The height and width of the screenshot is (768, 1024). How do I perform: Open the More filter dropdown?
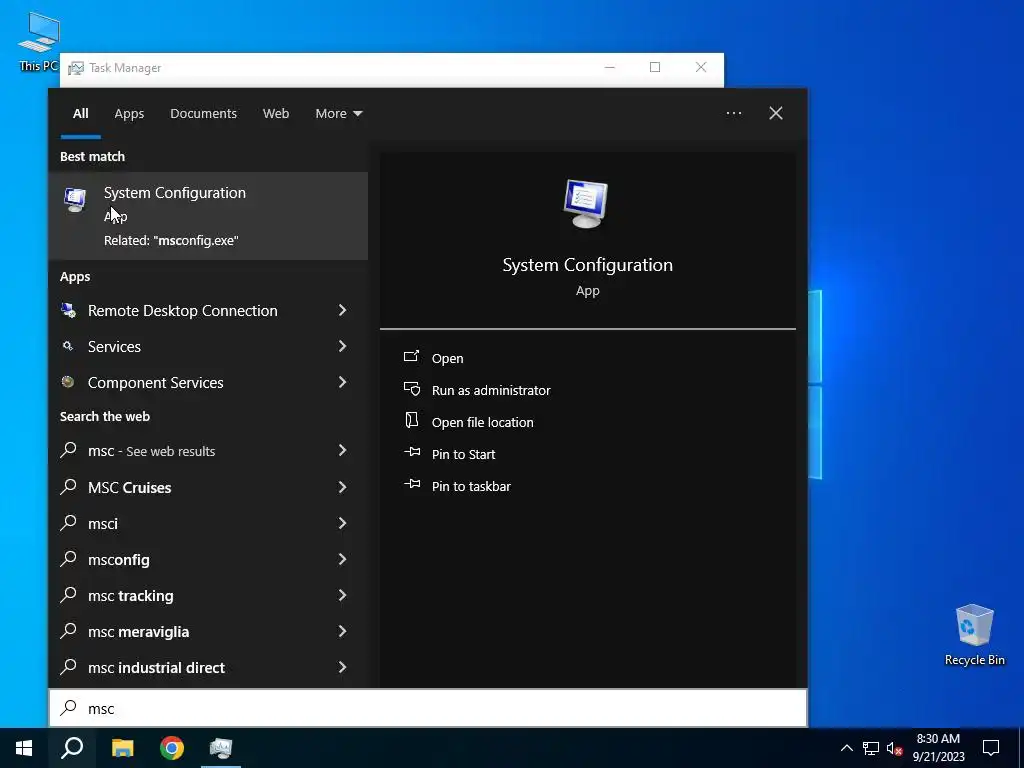point(338,114)
